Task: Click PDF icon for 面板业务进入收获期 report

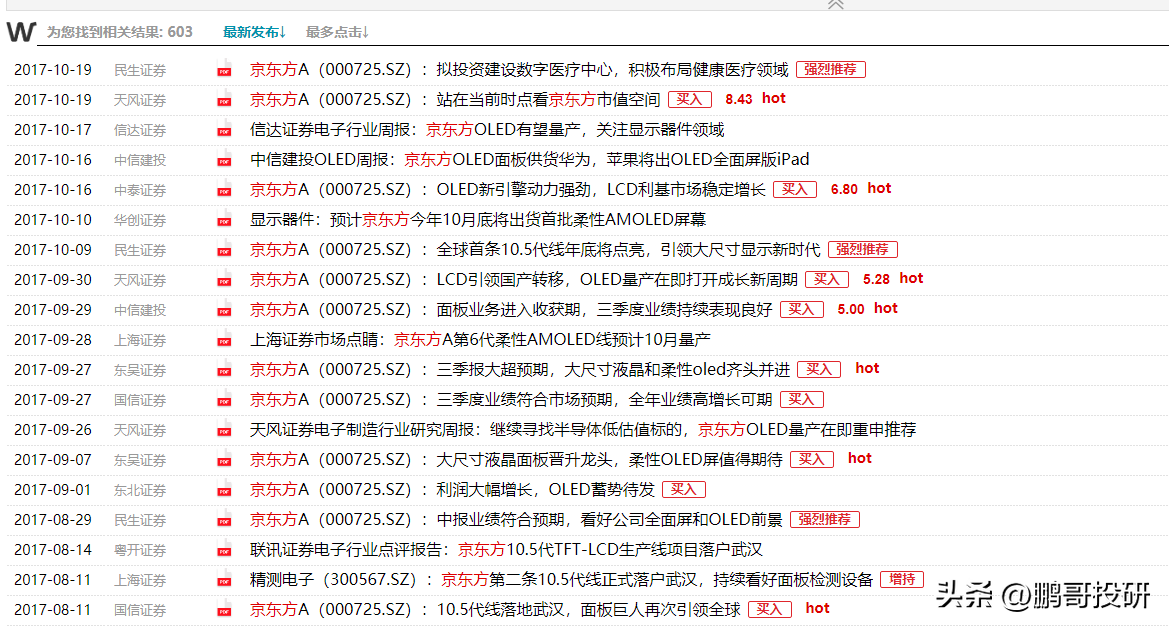Action: (224, 310)
